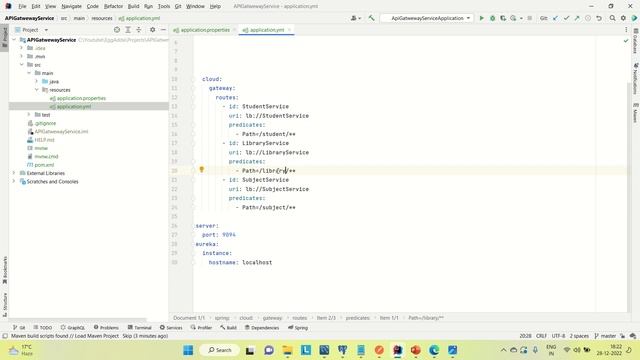Click the Git update project arrow icon

[556, 18]
